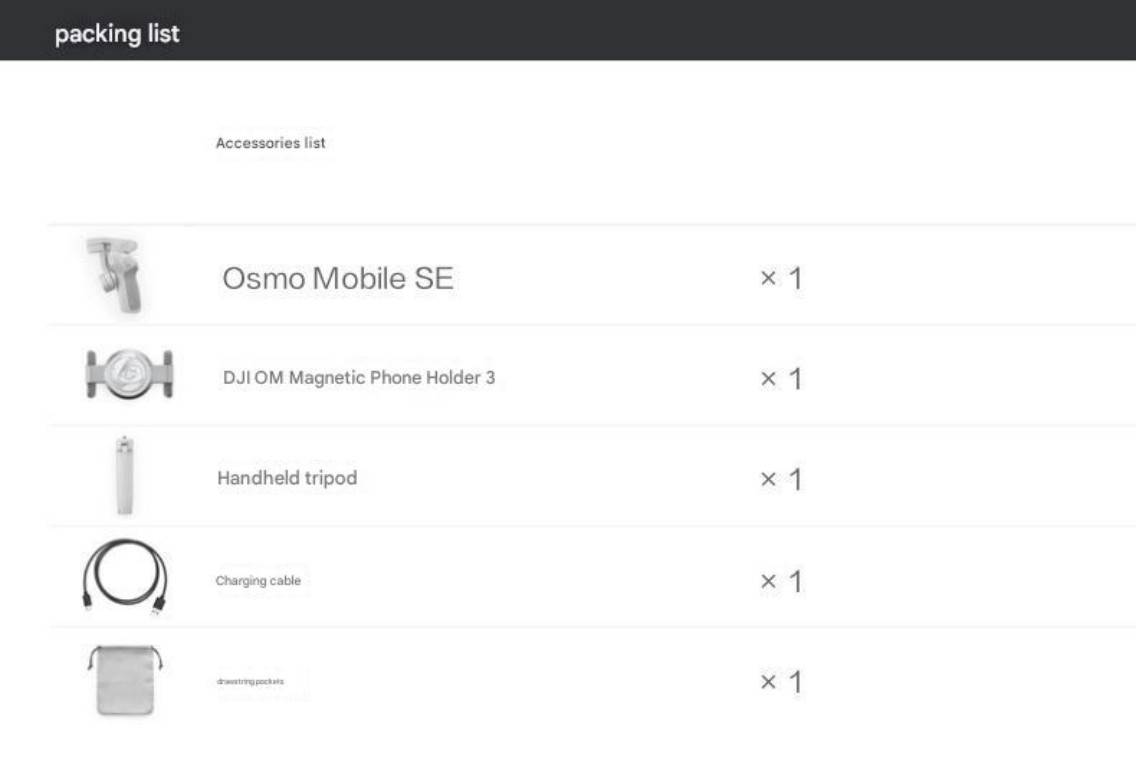Select the number 1 in the drawstring pockets row
1136x779 pixels.
point(795,681)
